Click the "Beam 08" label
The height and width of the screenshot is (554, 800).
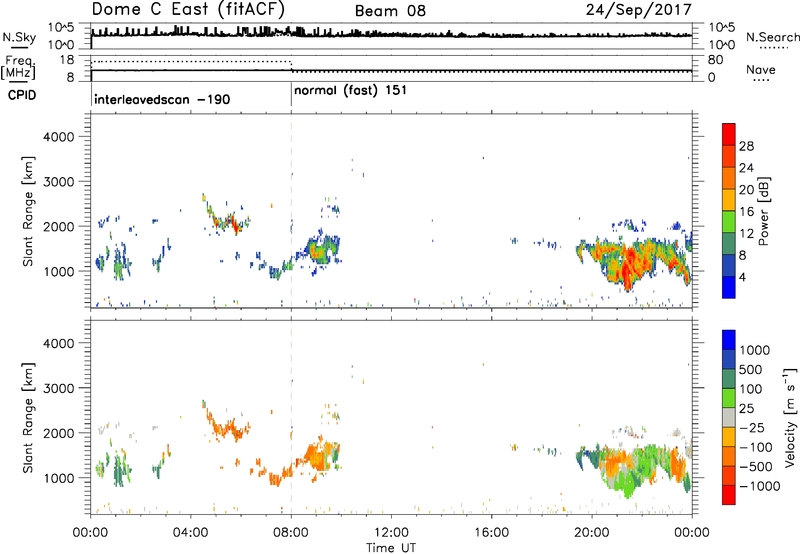[x=390, y=11]
